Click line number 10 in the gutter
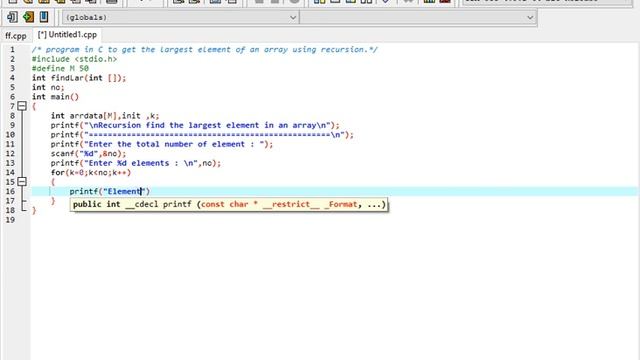The width and height of the screenshot is (640, 360). [x=10, y=135]
